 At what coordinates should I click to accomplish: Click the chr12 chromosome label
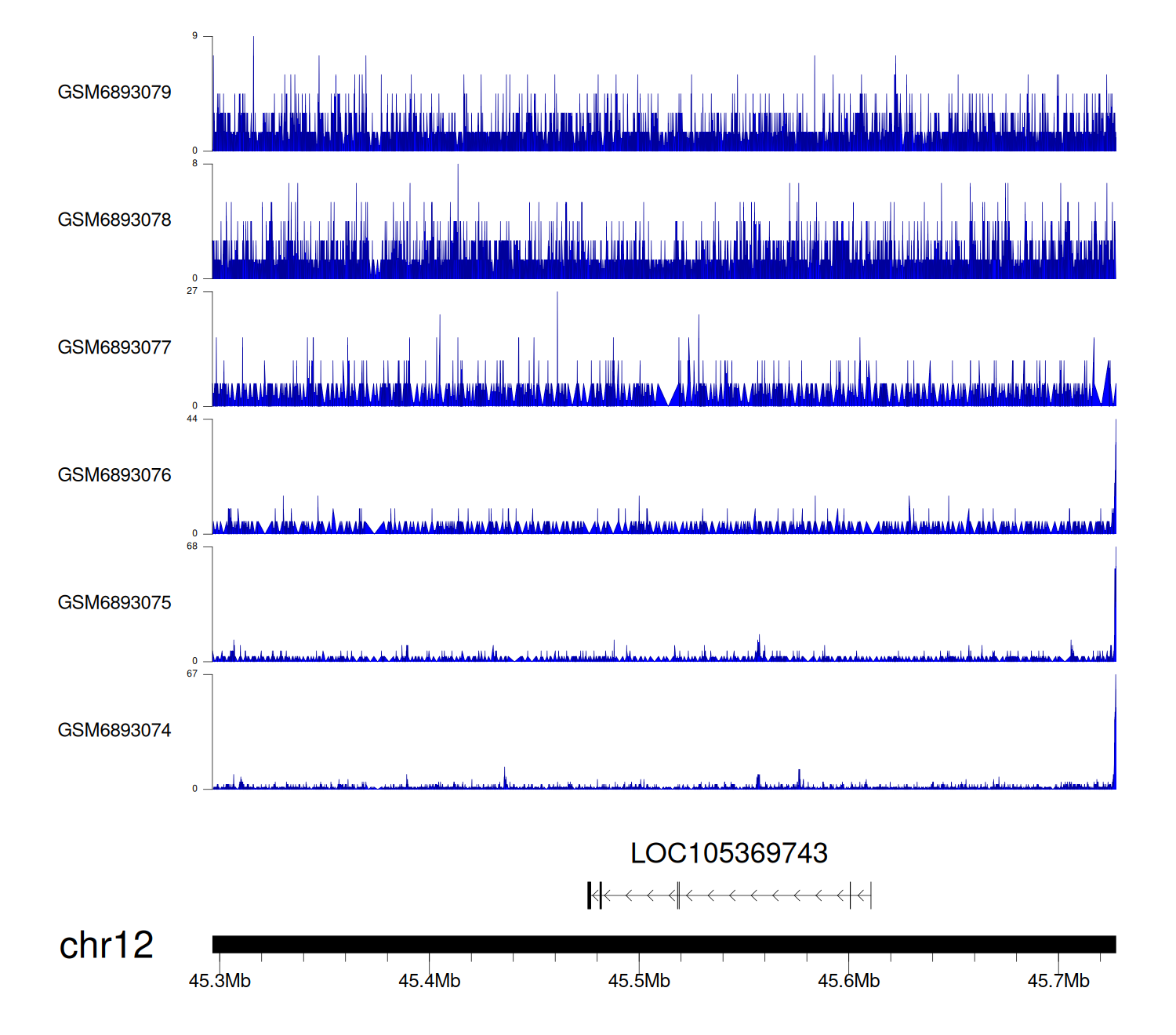click(x=106, y=945)
